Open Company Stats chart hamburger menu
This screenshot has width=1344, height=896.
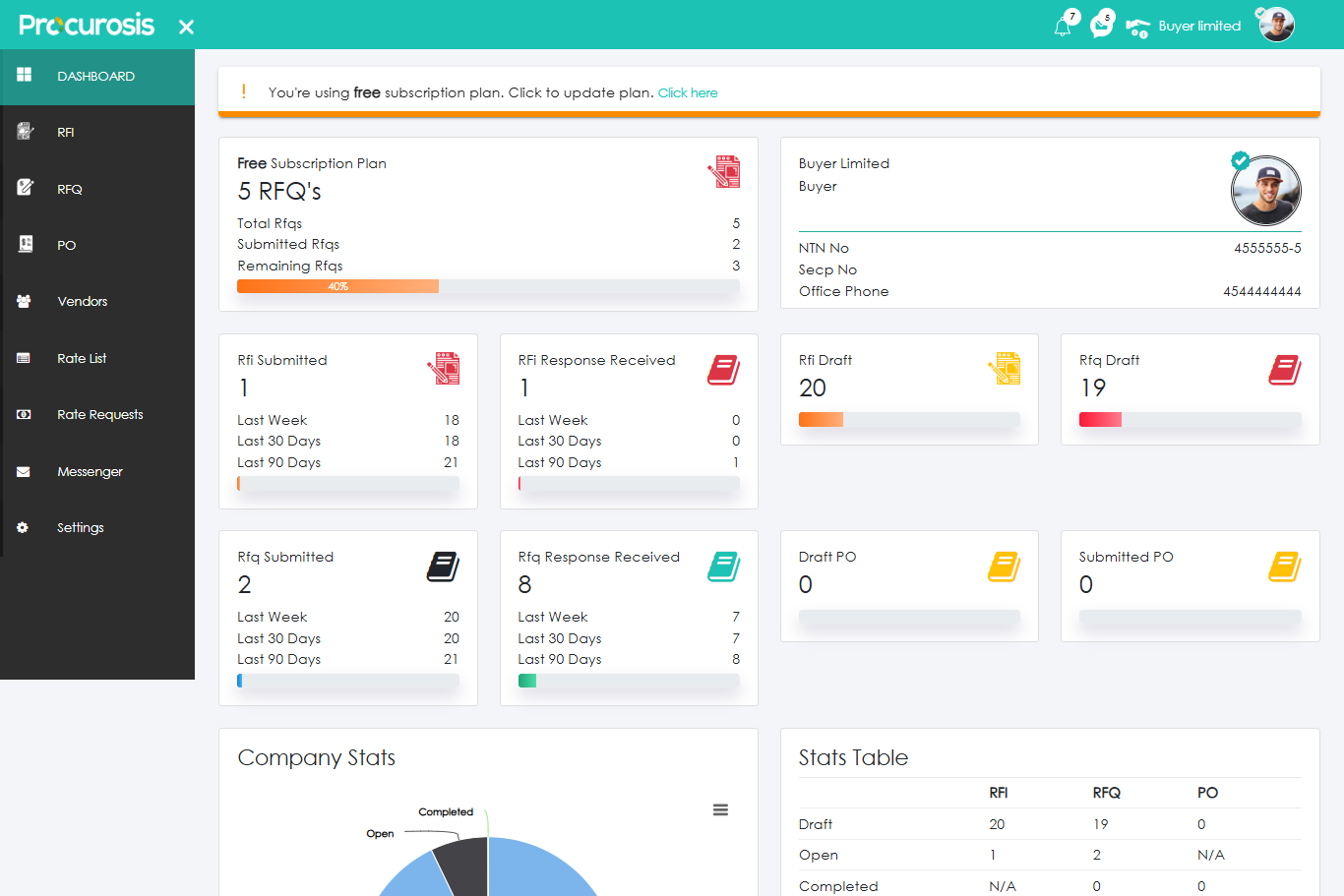720,810
